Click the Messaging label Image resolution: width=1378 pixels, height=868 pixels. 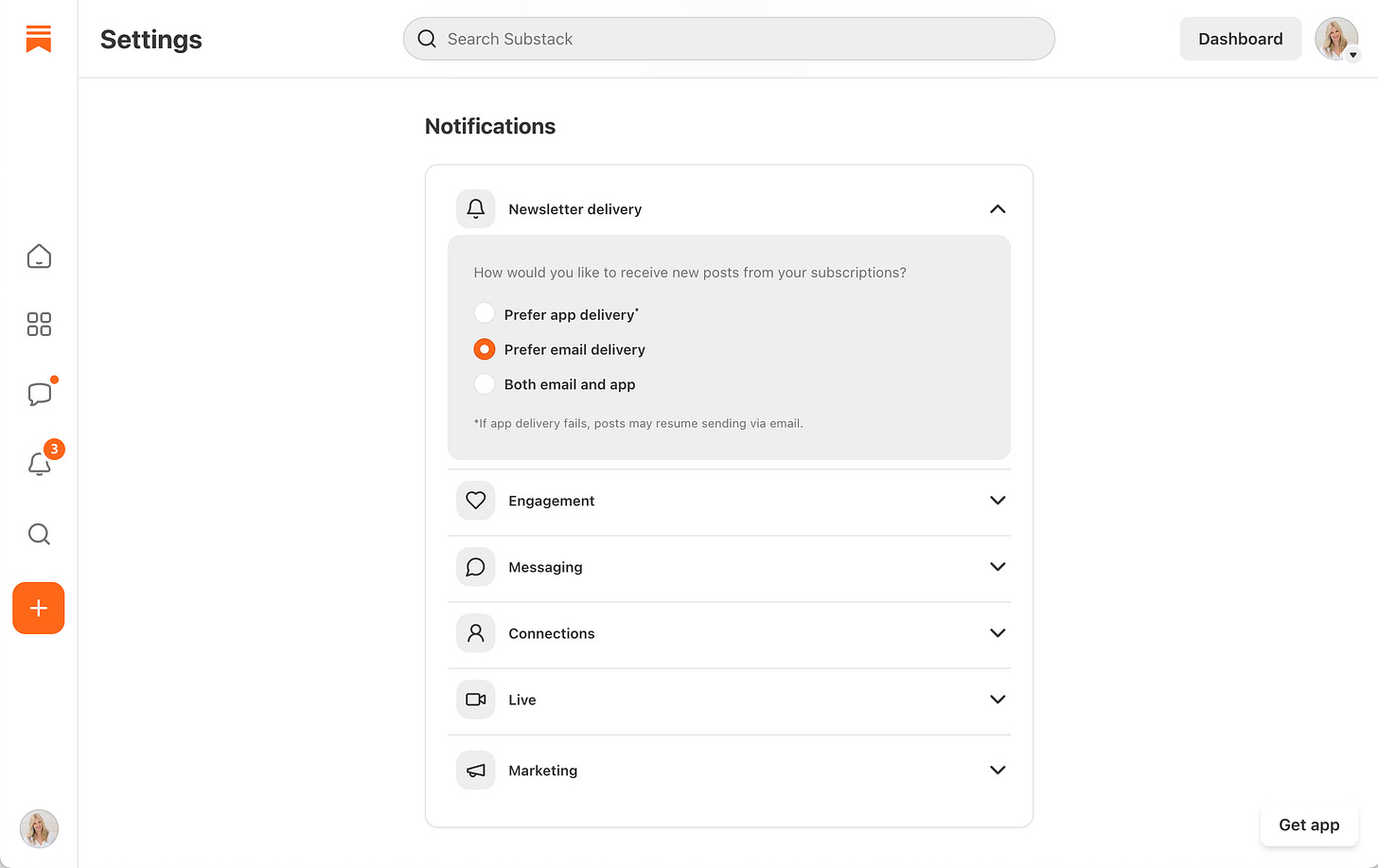coord(545,567)
